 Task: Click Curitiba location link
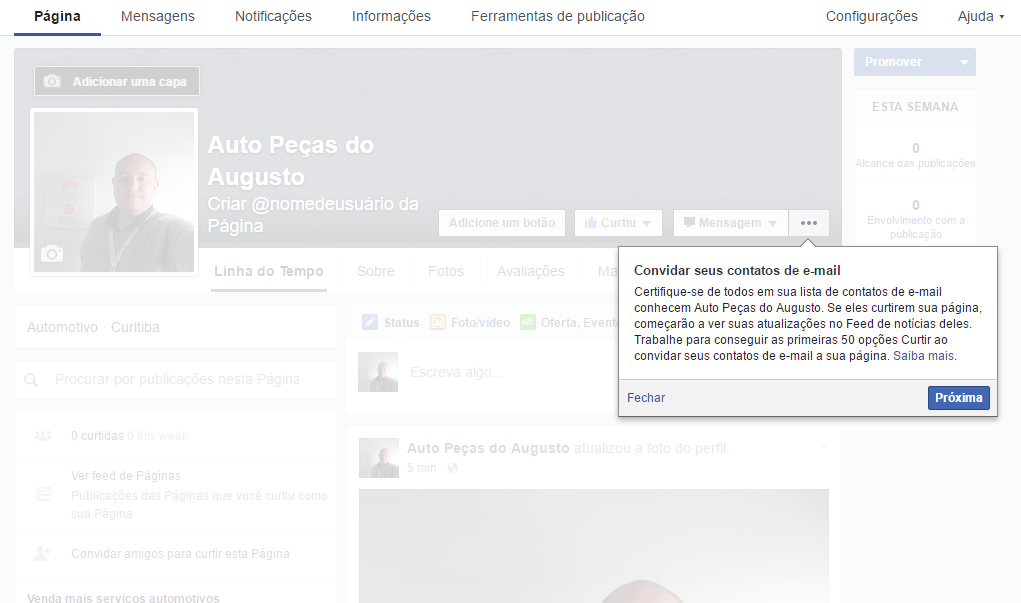135,327
